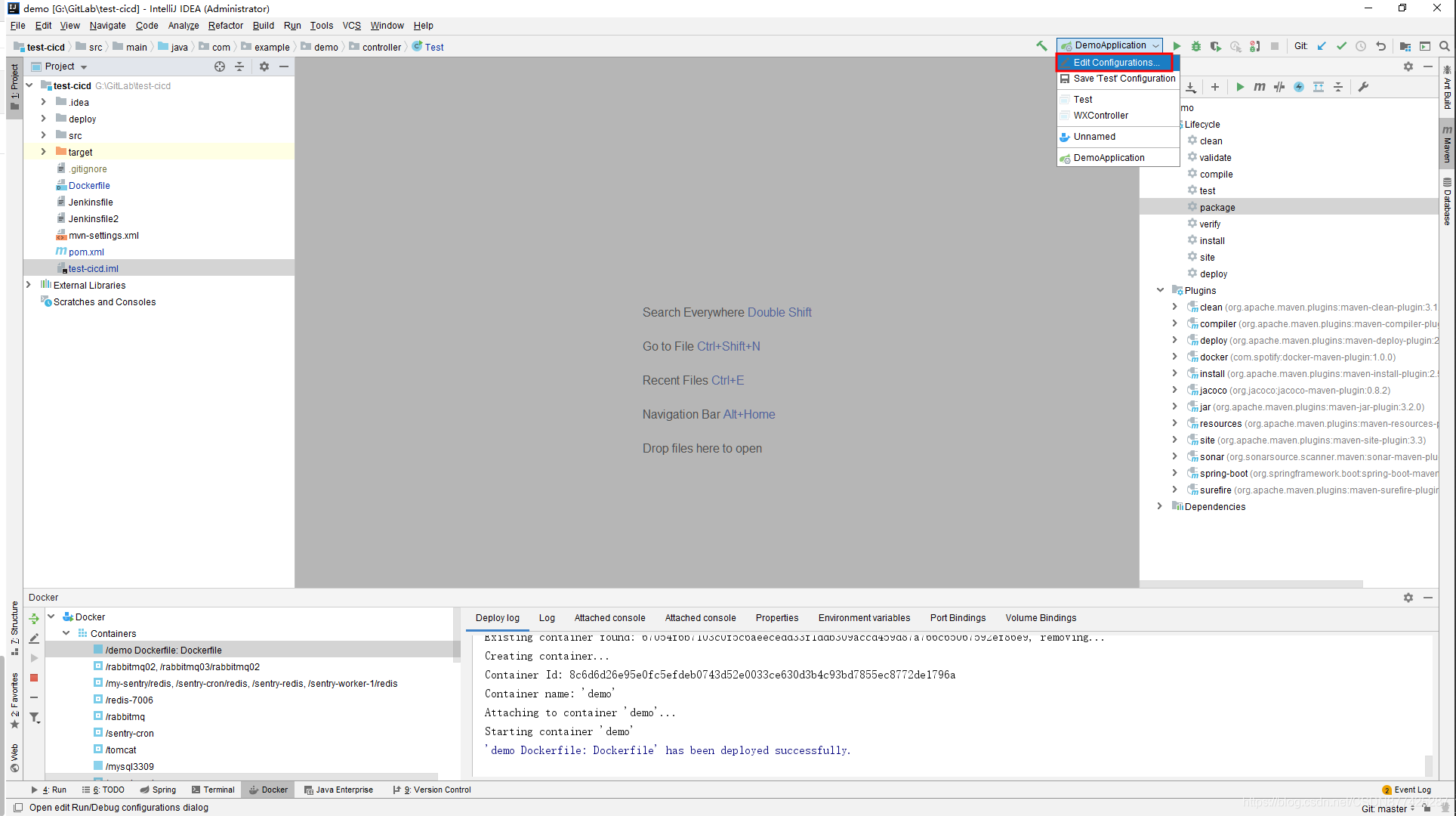
Task: Click the Execute Maven Goal 'm' icon
Action: (1260, 87)
